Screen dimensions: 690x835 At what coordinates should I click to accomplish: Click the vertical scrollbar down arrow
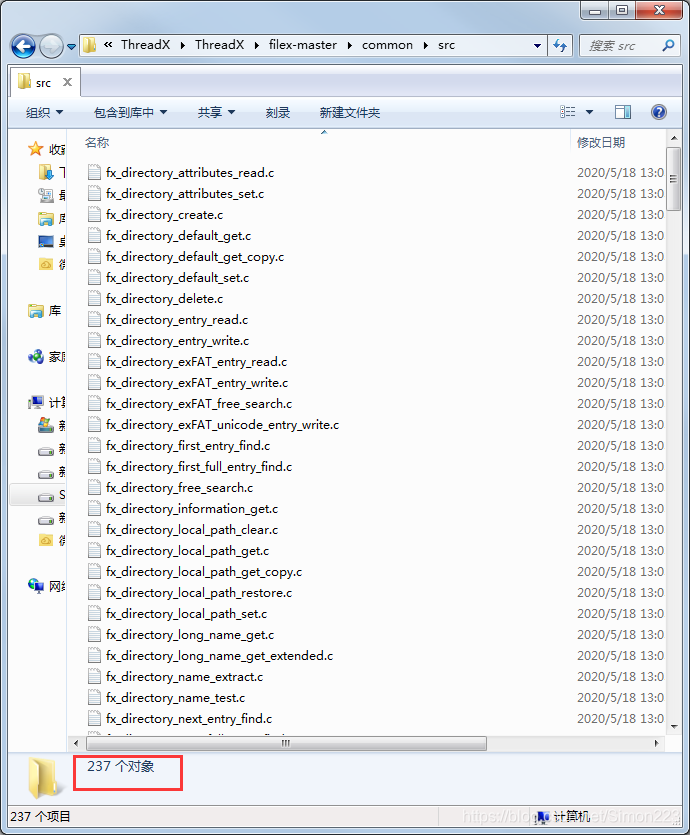(x=674, y=727)
